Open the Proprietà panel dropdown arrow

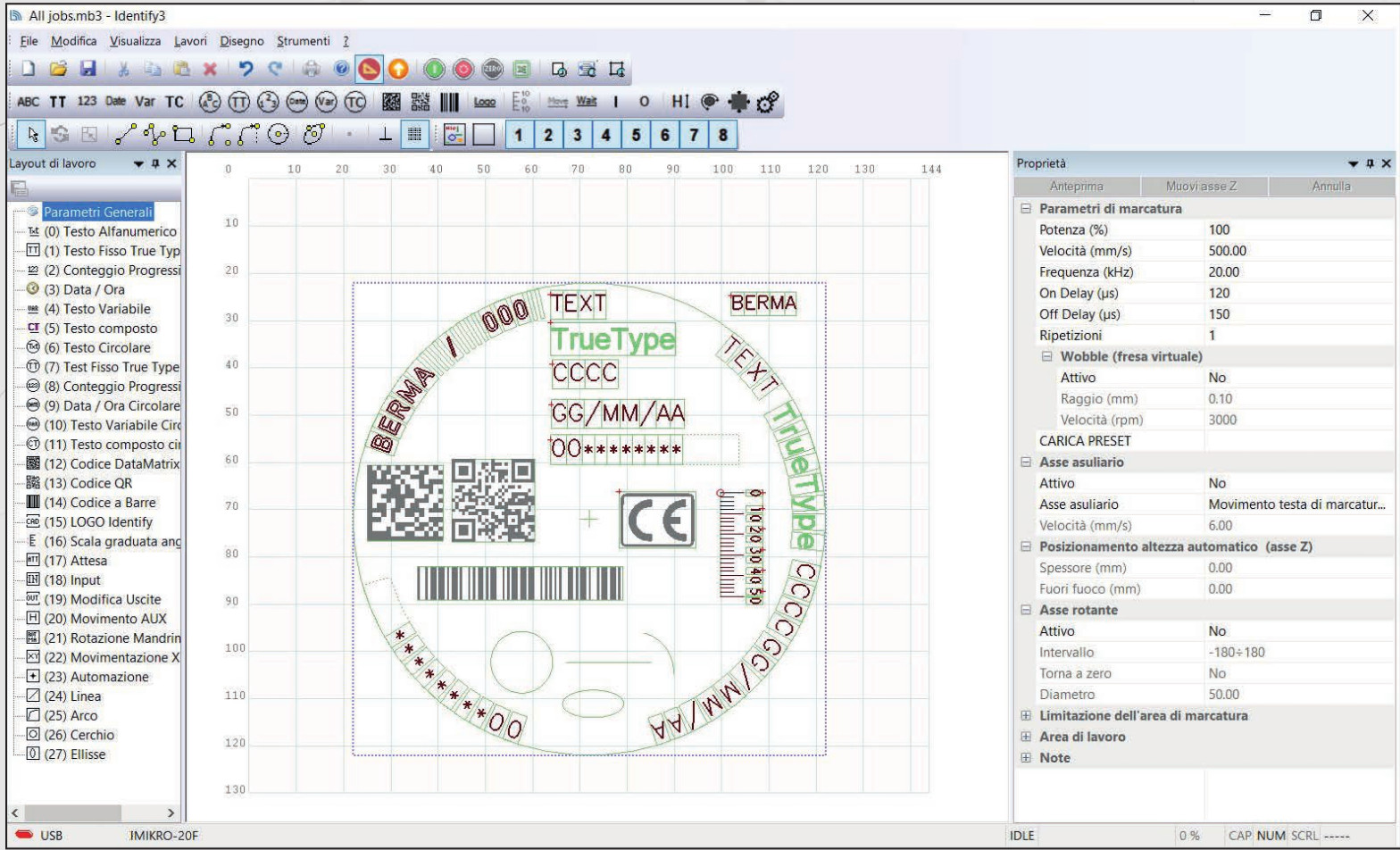(x=1354, y=163)
